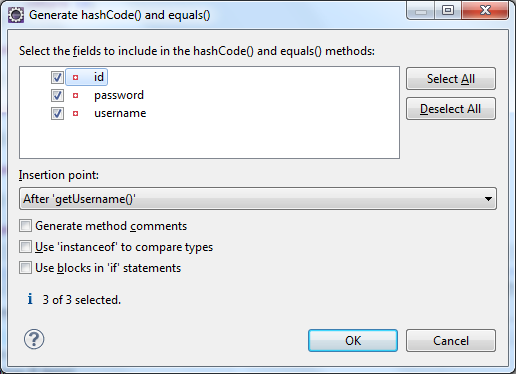Enable Use blocks in 'if' statements
This screenshot has width=516, height=374.
coord(25,268)
